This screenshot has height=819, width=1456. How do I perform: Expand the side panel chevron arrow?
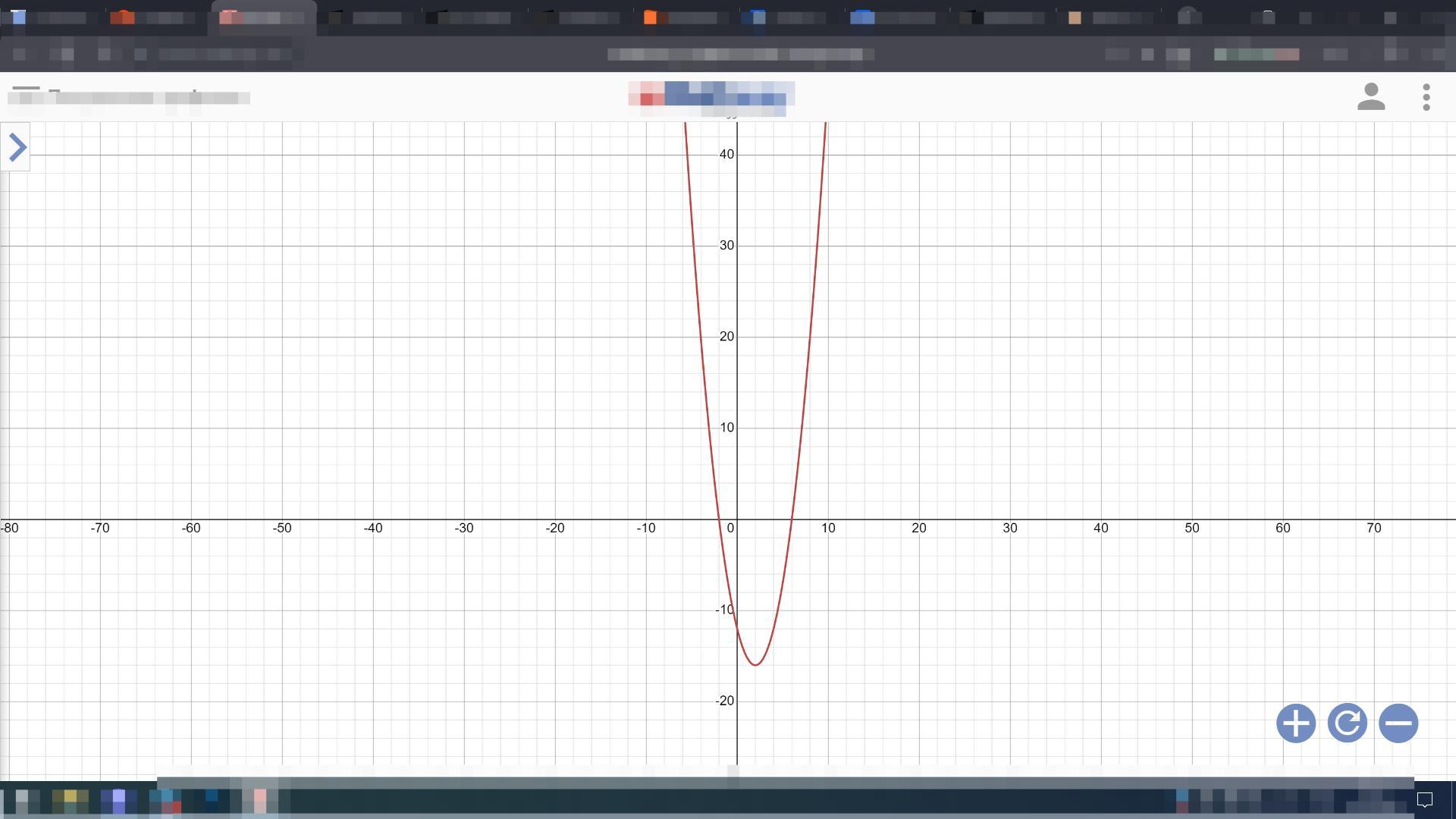tap(17, 147)
